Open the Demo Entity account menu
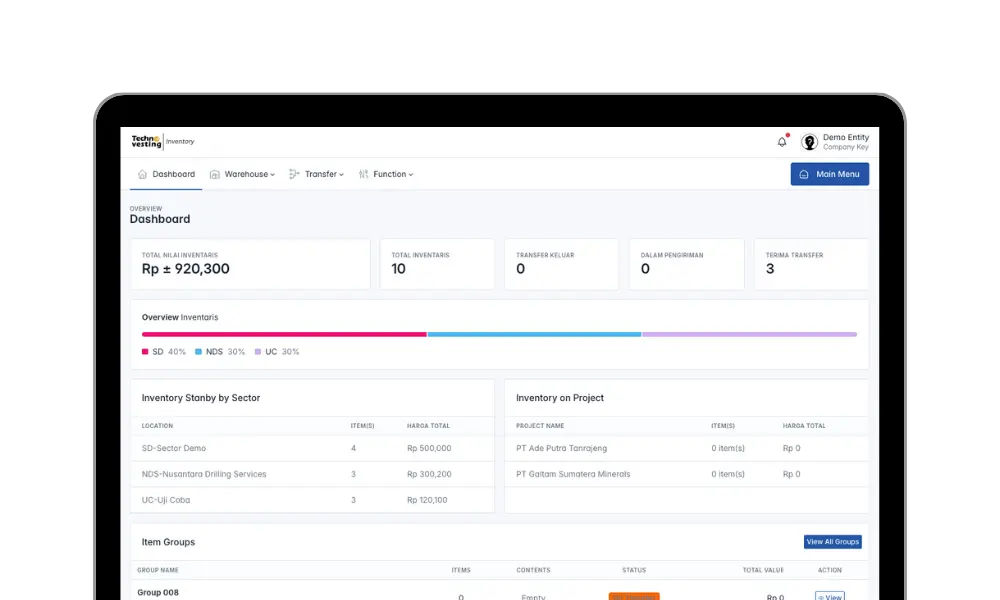Screen dimensions: 1000x600 pyautogui.click(x=845, y=142)
